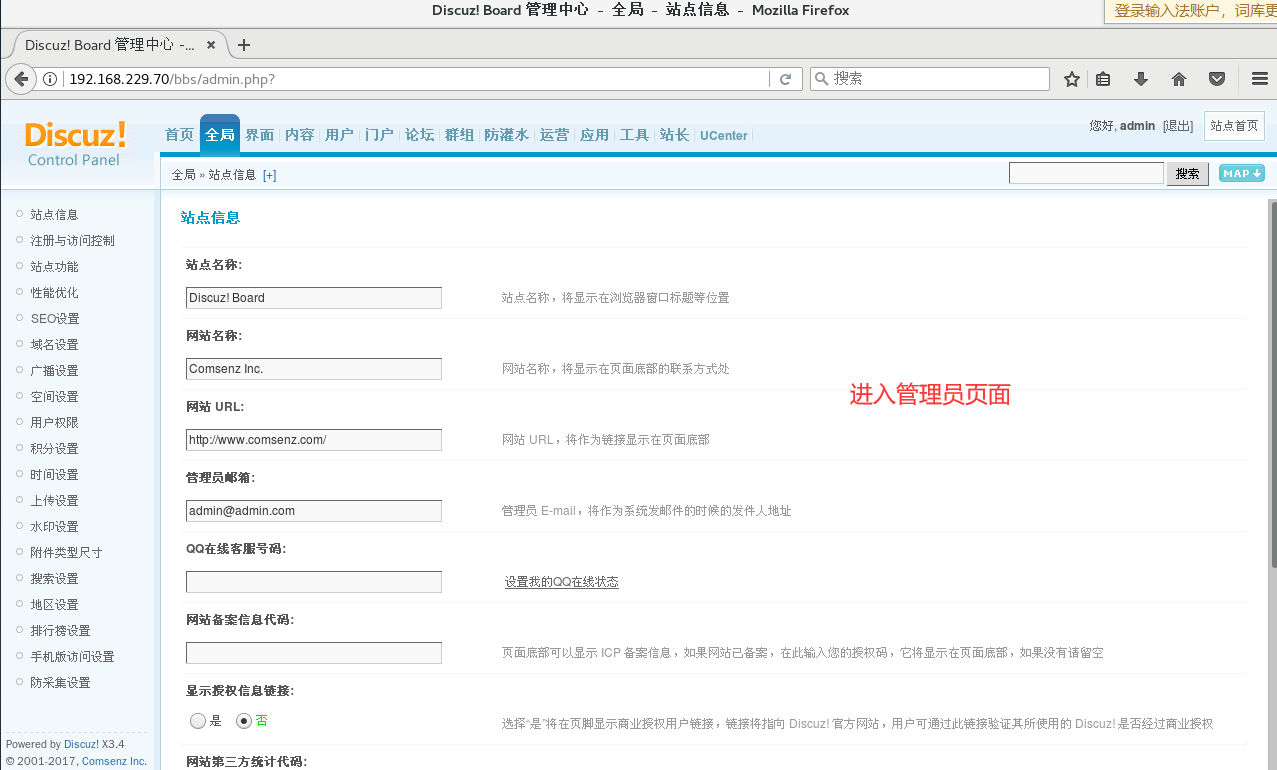Open a new tab with plus button
Viewport: 1277px width, 770px height.
tap(244, 45)
